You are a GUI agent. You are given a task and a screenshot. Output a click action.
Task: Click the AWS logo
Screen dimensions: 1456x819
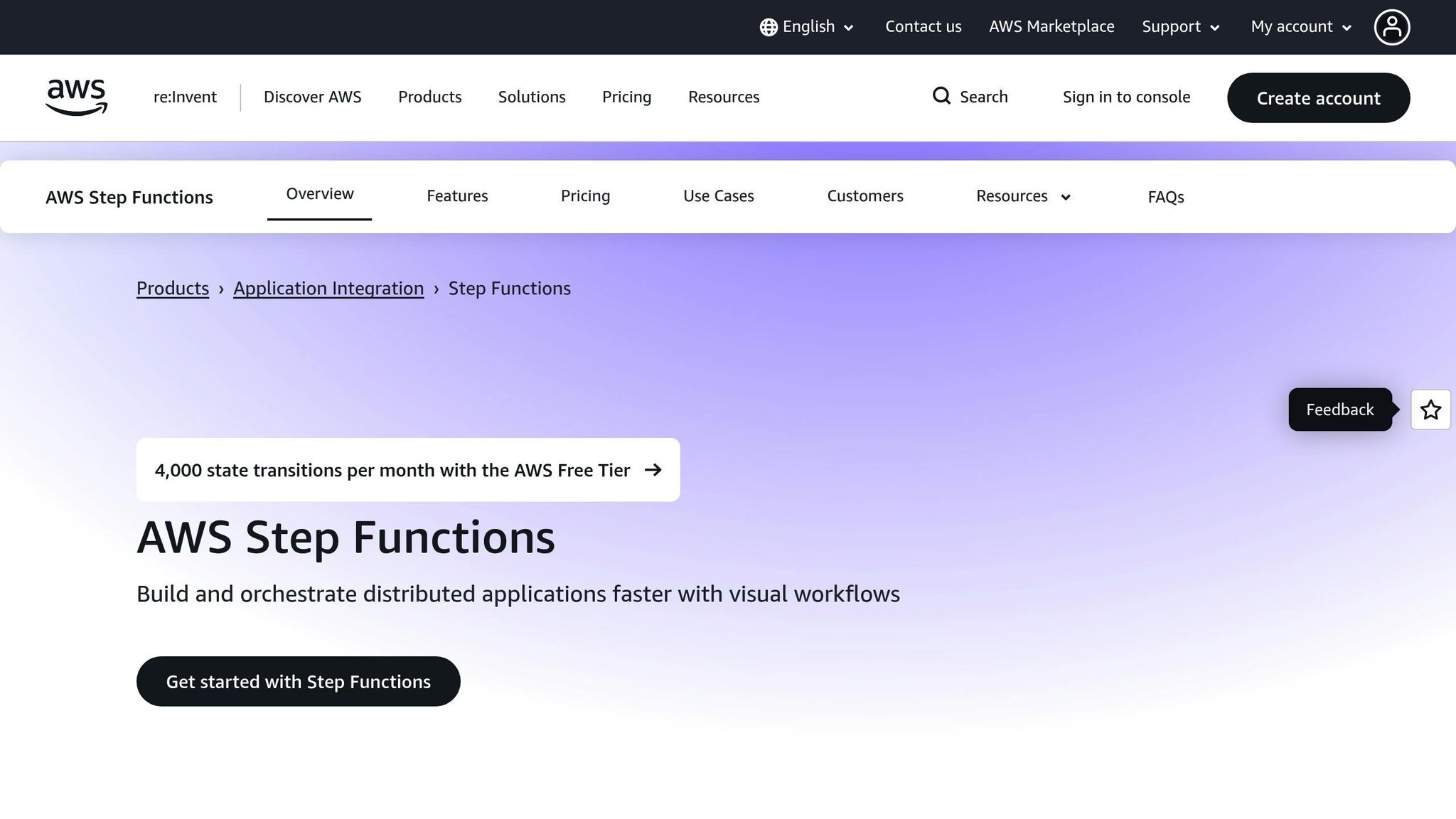click(75, 97)
